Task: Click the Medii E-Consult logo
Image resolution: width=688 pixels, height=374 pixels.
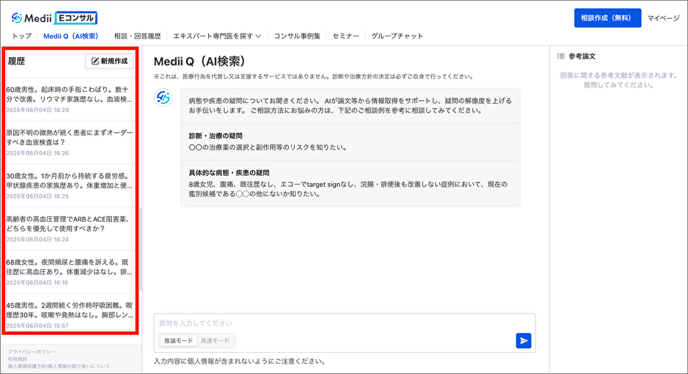Action: pos(54,18)
